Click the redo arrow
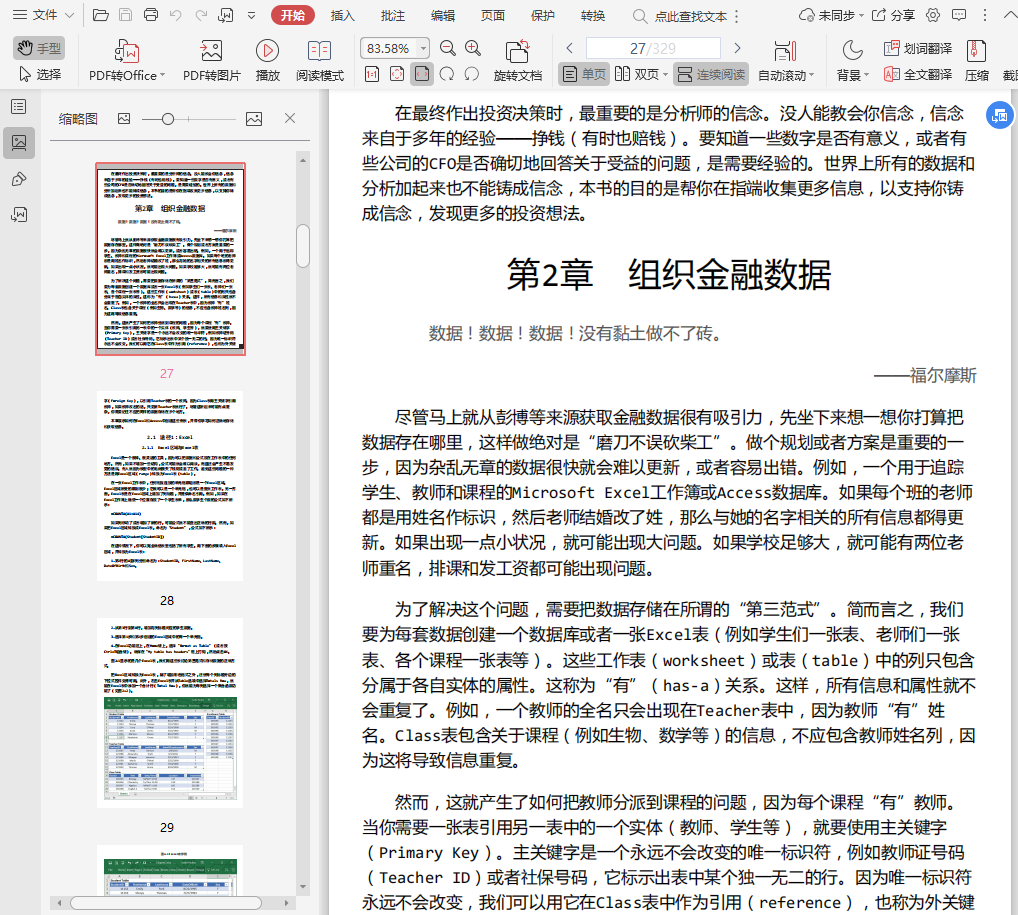Image resolution: width=1018 pixels, height=915 pixels. click(201, 15)
